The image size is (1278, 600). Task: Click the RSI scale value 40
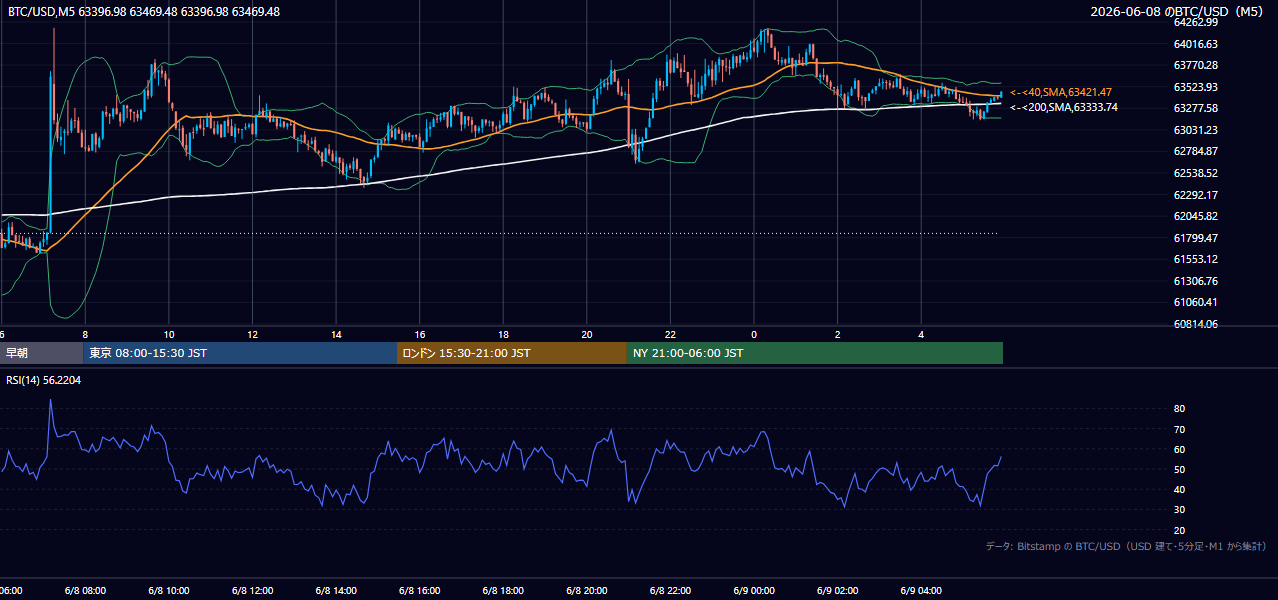(x=1179, y=489)
